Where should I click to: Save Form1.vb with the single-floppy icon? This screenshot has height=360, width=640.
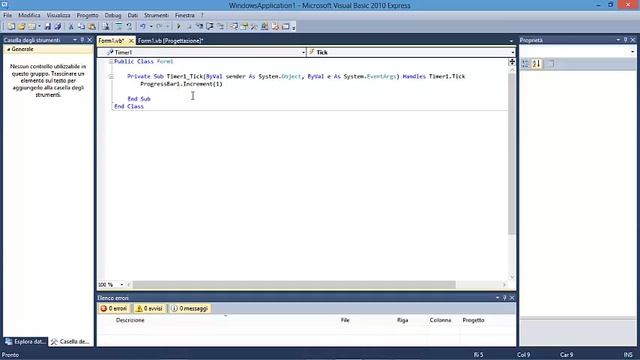(48, 27)
